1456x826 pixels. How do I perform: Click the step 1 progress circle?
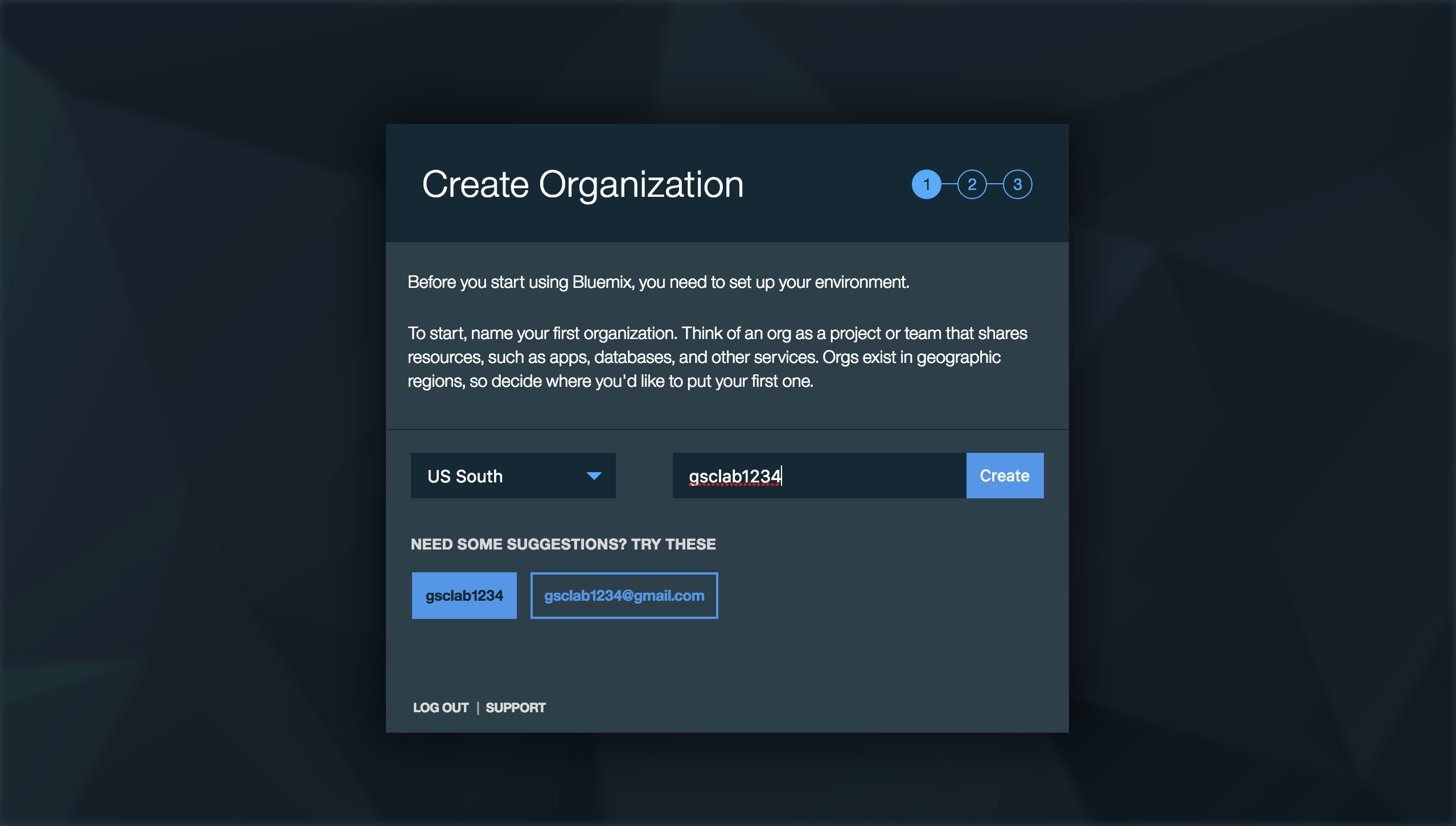pyautogui.click(x=926, y=184)
